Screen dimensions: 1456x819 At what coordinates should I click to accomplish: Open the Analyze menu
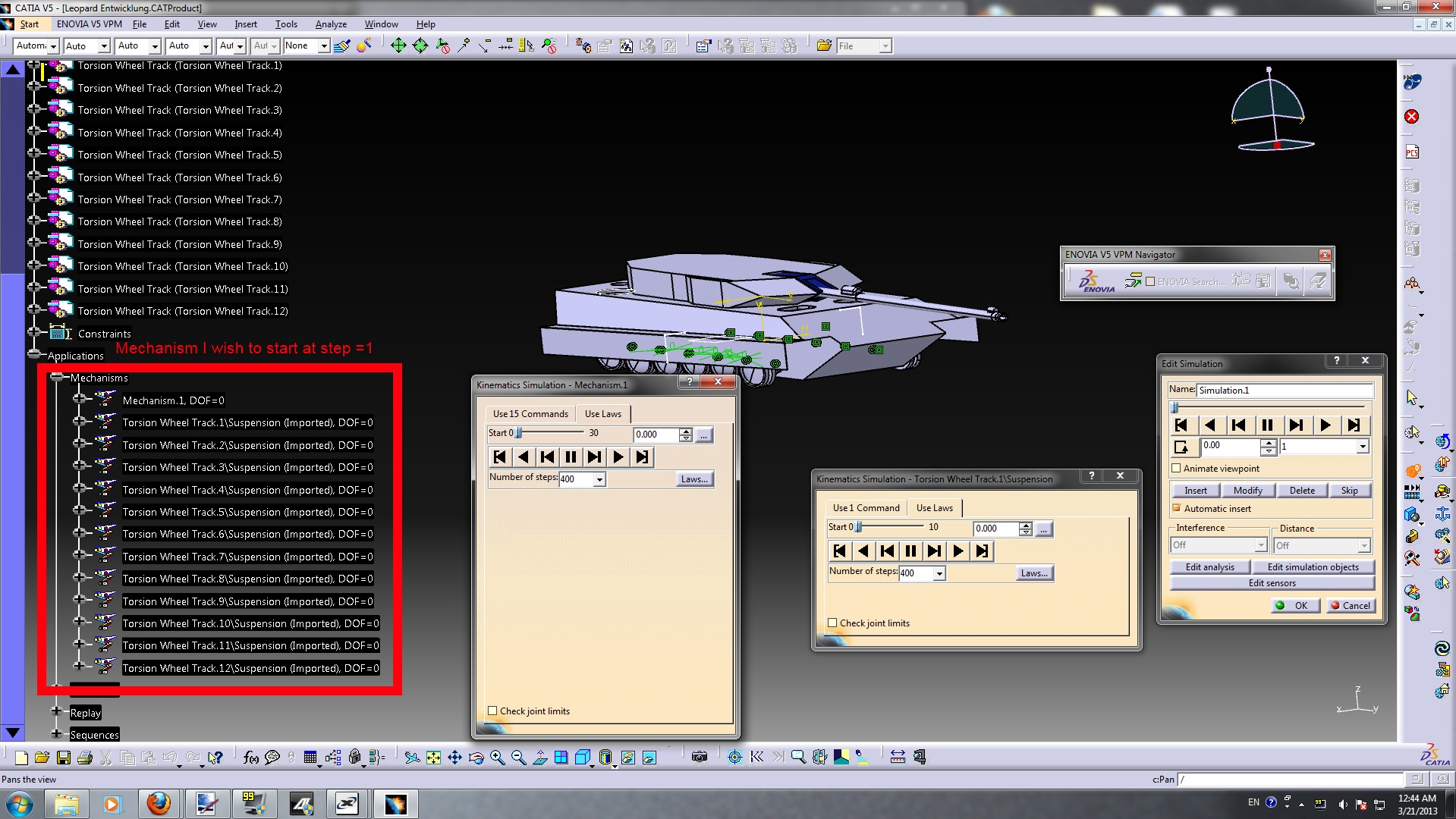331,24
